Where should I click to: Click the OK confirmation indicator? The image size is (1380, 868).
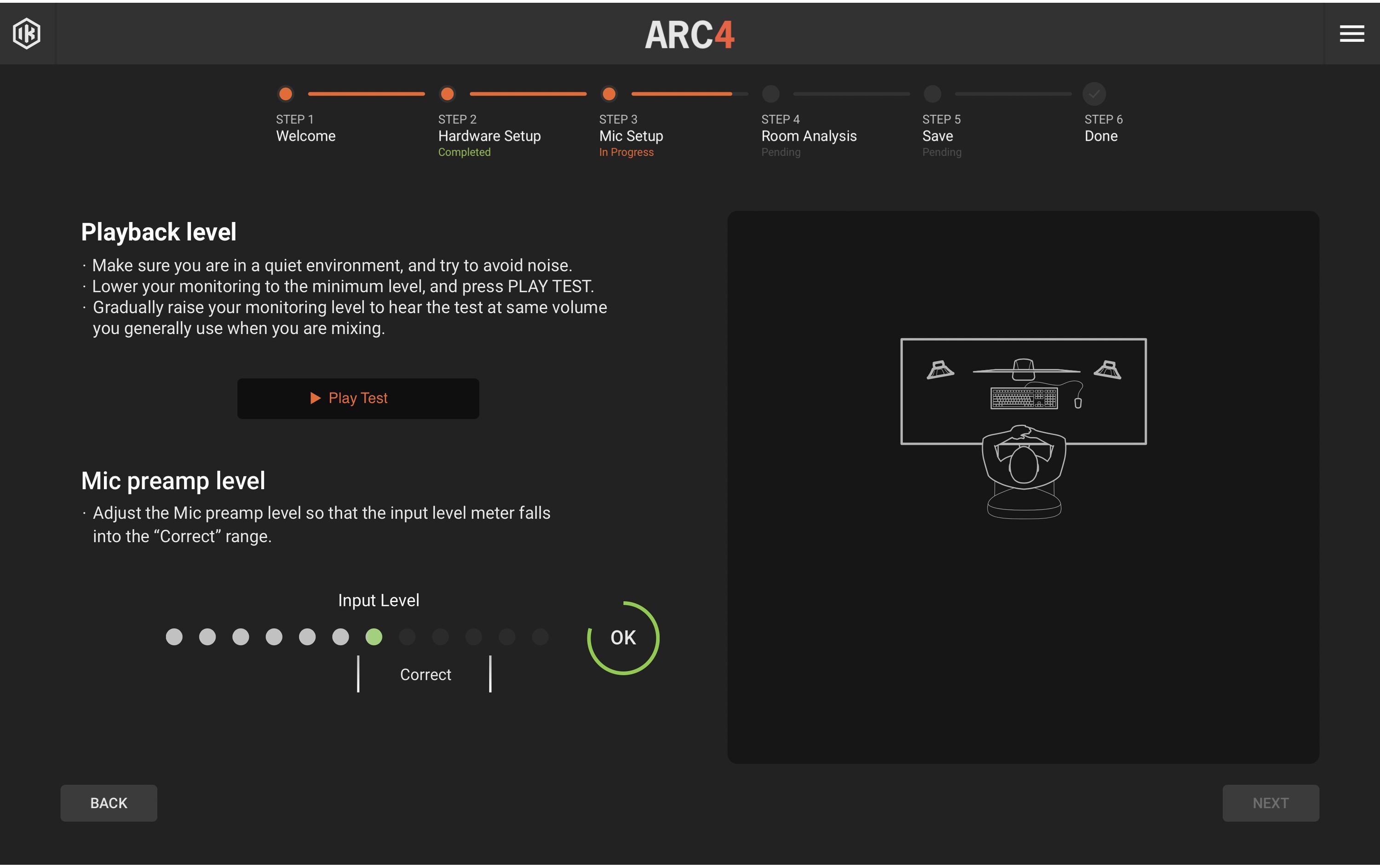pyautogui.click(x=622, y=637)
